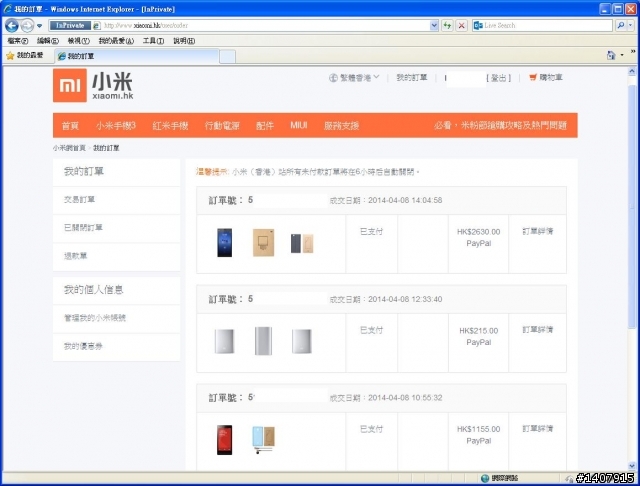Click the scrollbar up arrow
640x486 pixels.
tap(632, 71)
